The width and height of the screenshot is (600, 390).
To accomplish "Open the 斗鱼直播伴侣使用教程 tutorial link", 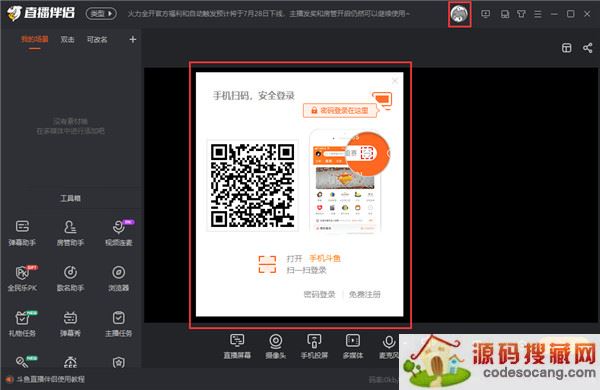I will (x=50, y=379).
